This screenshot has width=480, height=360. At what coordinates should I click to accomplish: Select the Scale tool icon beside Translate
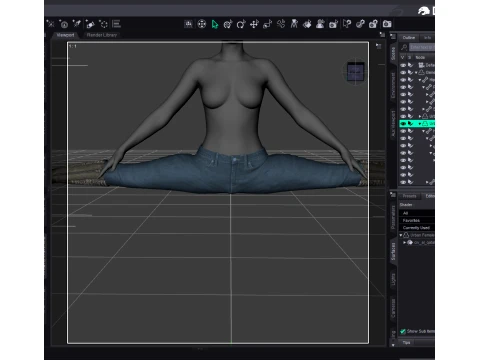coord(267,24)
